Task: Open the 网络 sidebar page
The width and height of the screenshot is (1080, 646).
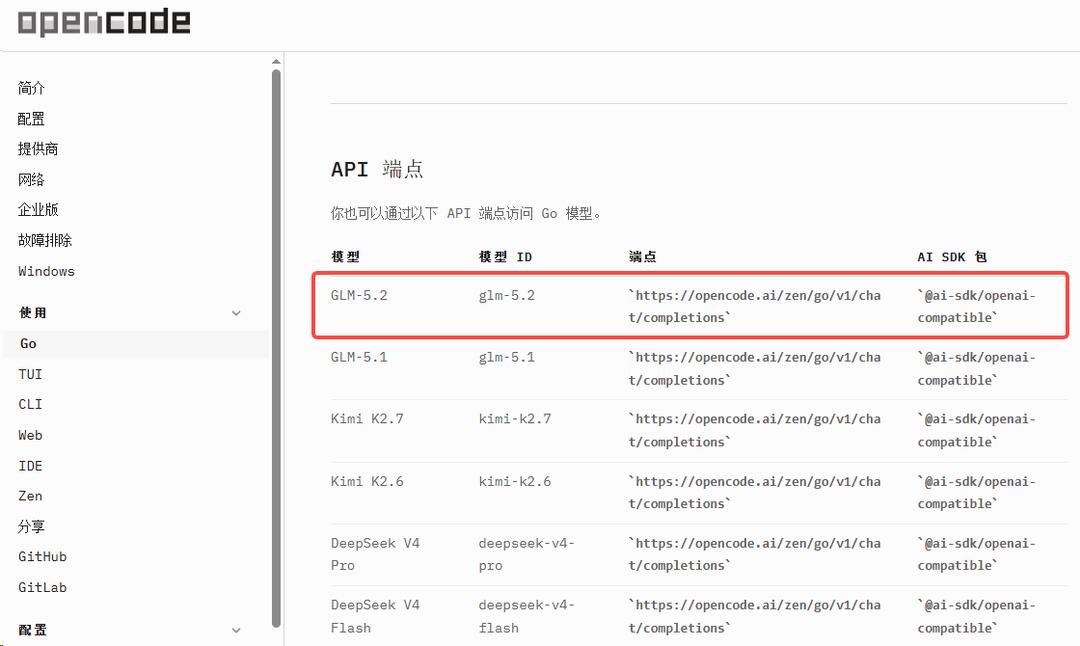Action: pos(31,180)
